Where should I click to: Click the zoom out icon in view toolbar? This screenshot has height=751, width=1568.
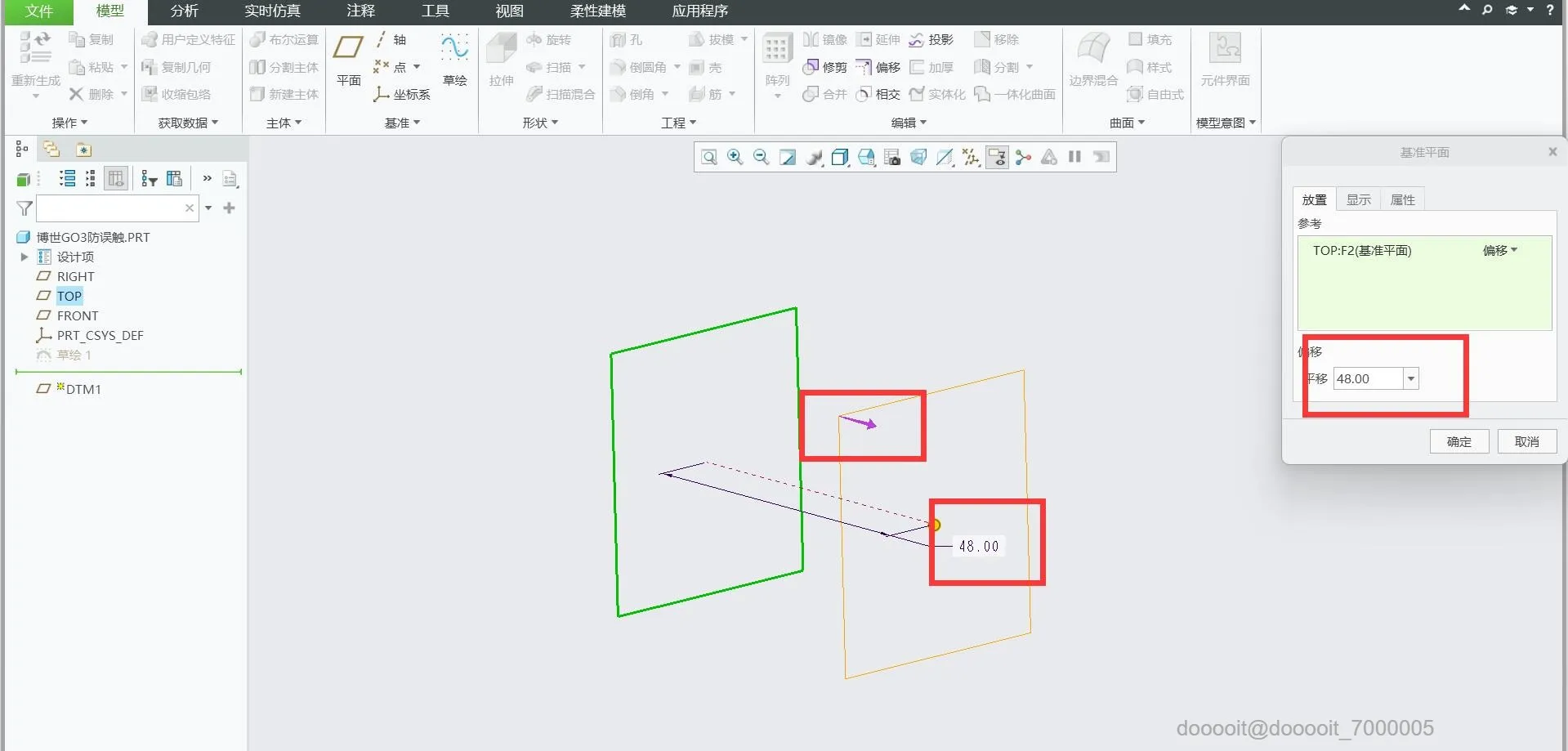(761, 157)
